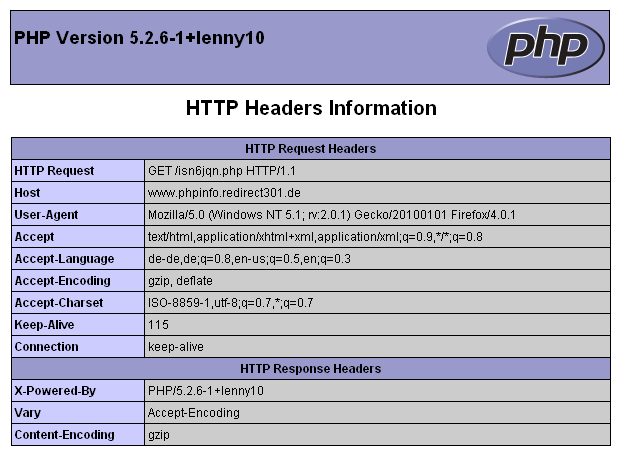620x456 pixels.
Task: Select the Mozilla/5.0 Firefox/4.0.1 user agent value
Action: point(332,215)
